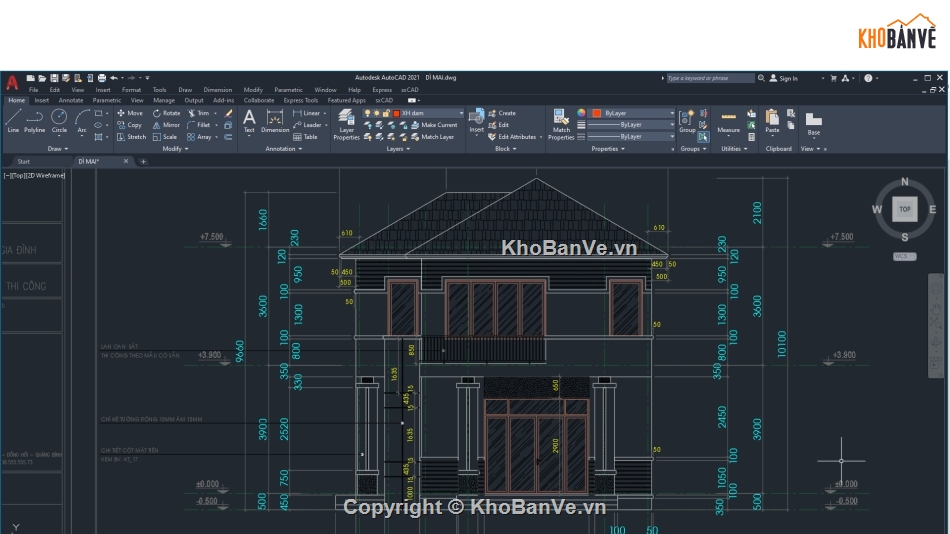Toggle current layer freeze sun icon
Screen dimensions: 950x534
click(376, 113)
